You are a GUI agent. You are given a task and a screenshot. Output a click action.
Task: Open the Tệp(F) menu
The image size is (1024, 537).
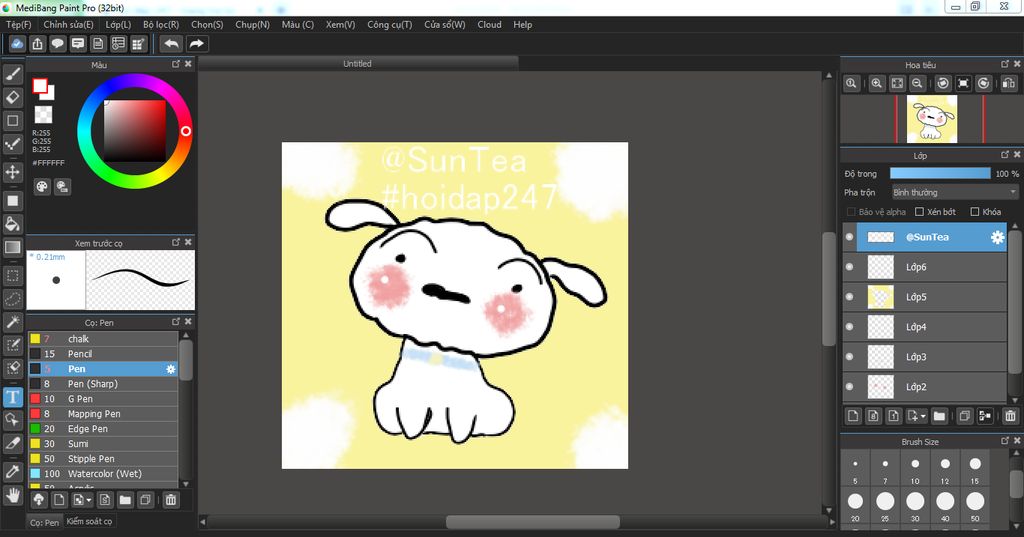click(19, 25)
